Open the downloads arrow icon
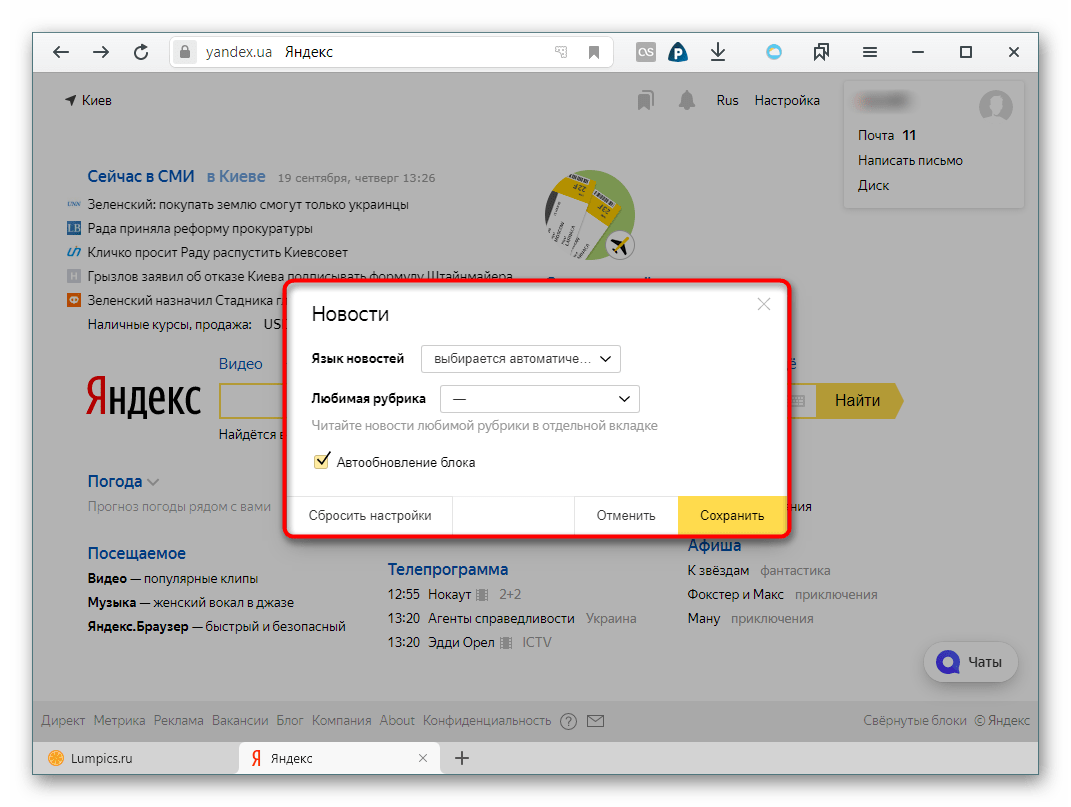 (717, 53)
